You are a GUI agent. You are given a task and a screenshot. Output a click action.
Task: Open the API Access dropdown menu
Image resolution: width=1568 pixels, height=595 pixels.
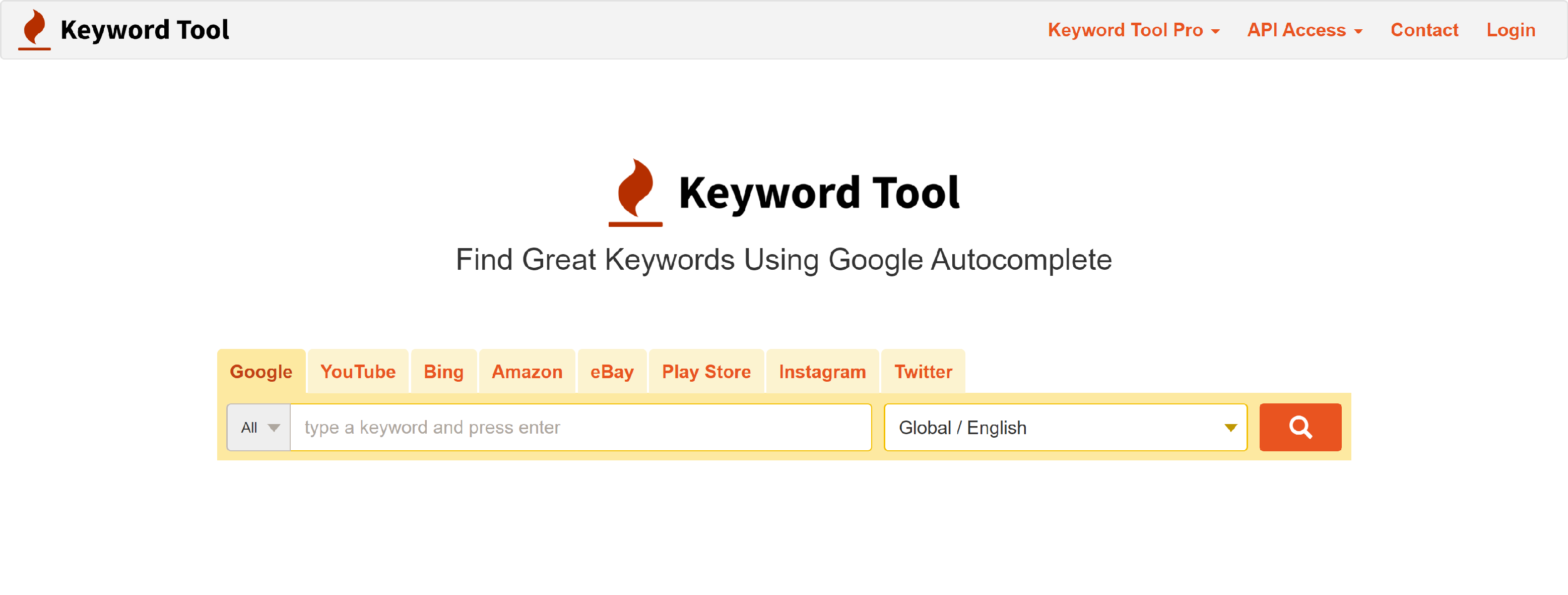1304,30
